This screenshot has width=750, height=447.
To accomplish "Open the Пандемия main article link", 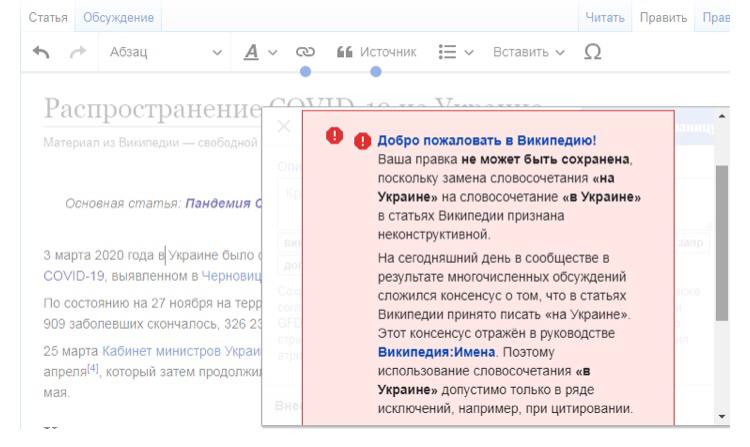I will [x=224, y=203].
